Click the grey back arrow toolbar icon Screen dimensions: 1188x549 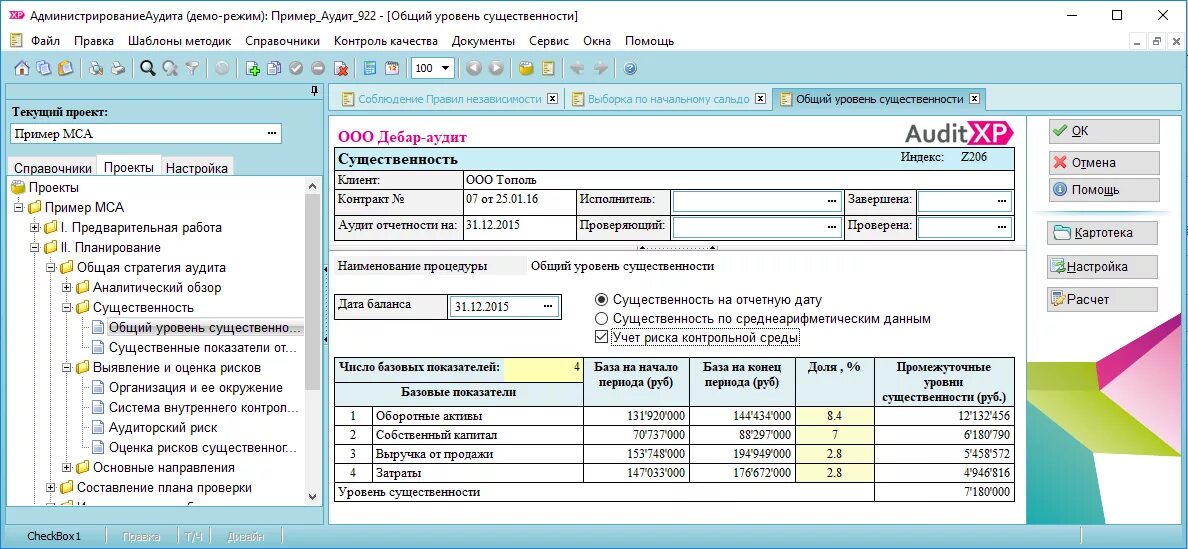577,68
